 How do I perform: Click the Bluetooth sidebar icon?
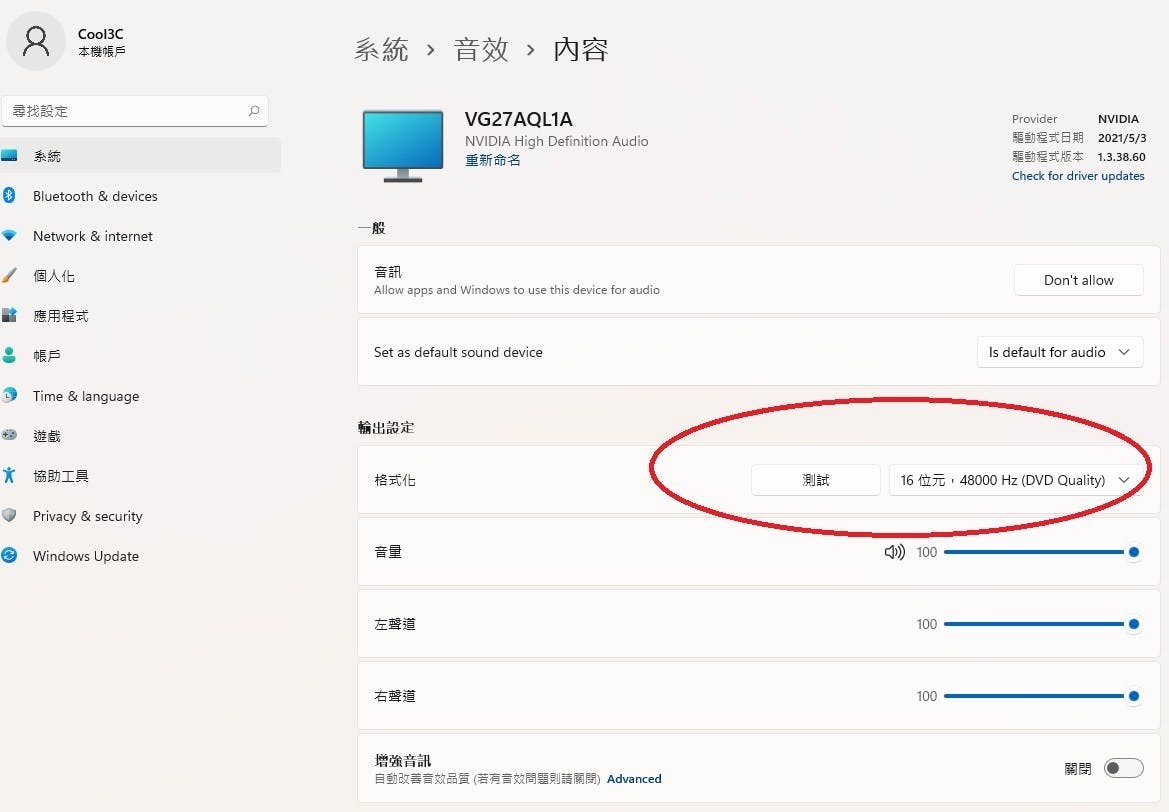[x=9, y=195]
